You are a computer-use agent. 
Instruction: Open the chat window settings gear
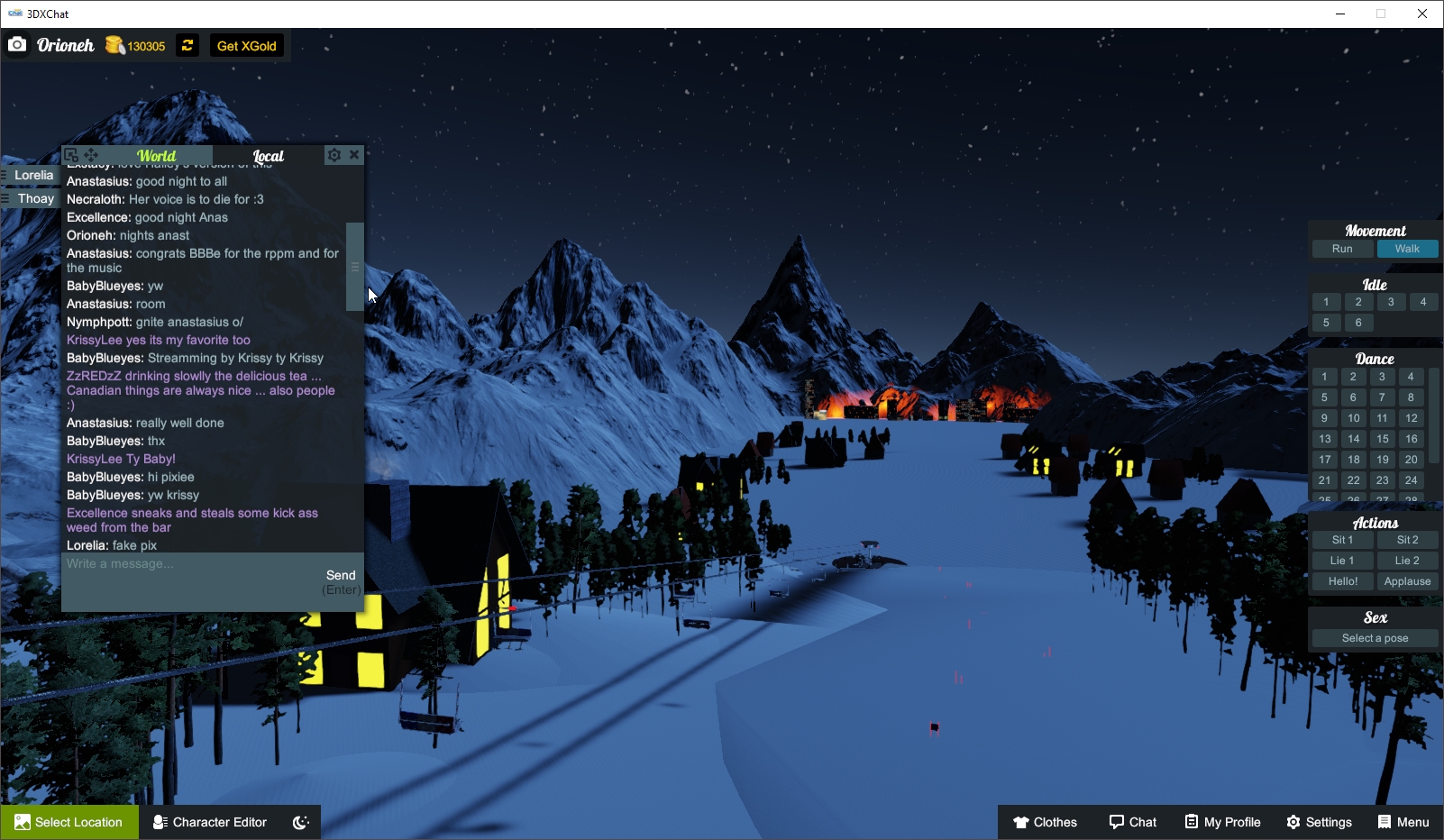point(334,154)
